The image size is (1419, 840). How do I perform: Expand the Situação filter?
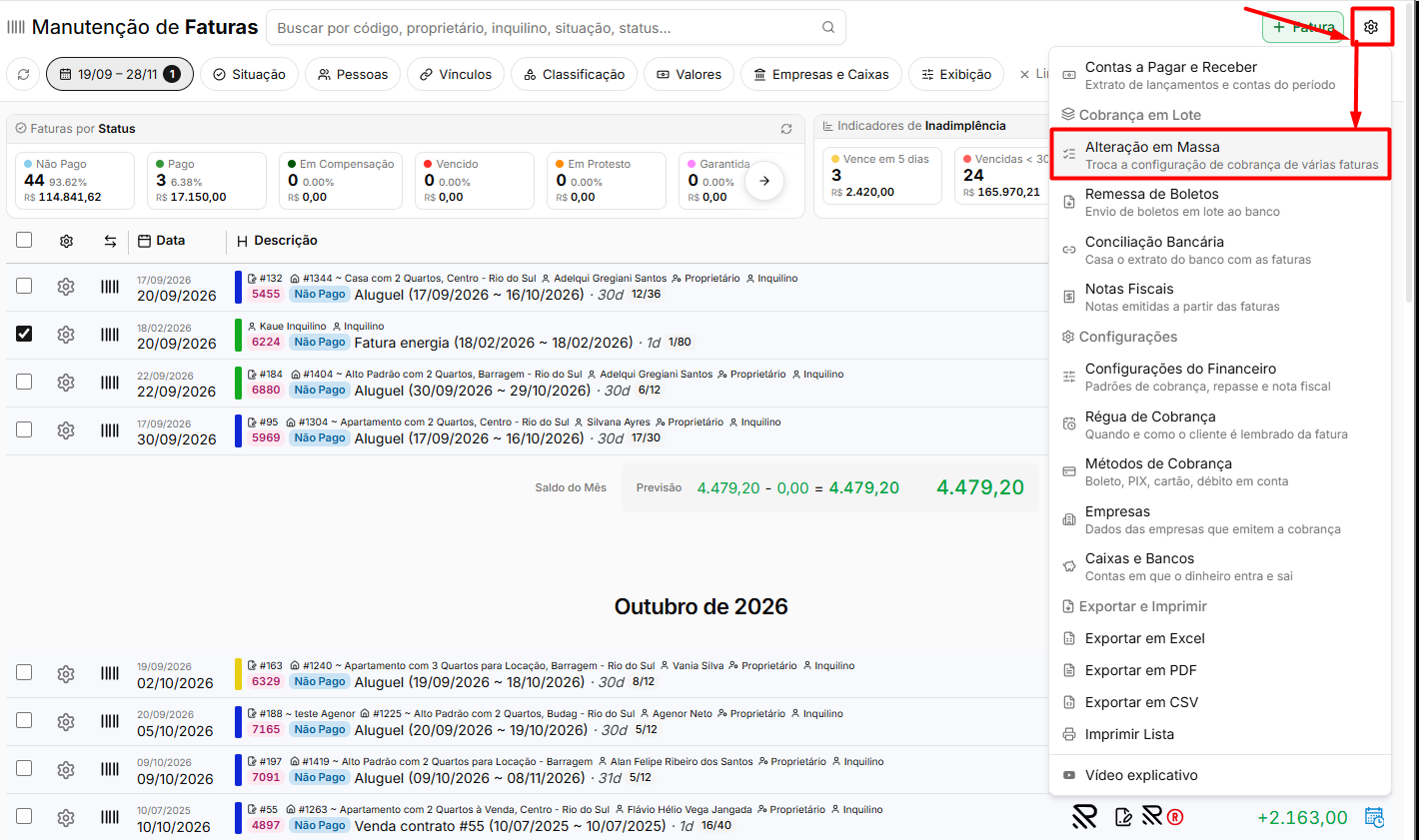tap(249, 74)
